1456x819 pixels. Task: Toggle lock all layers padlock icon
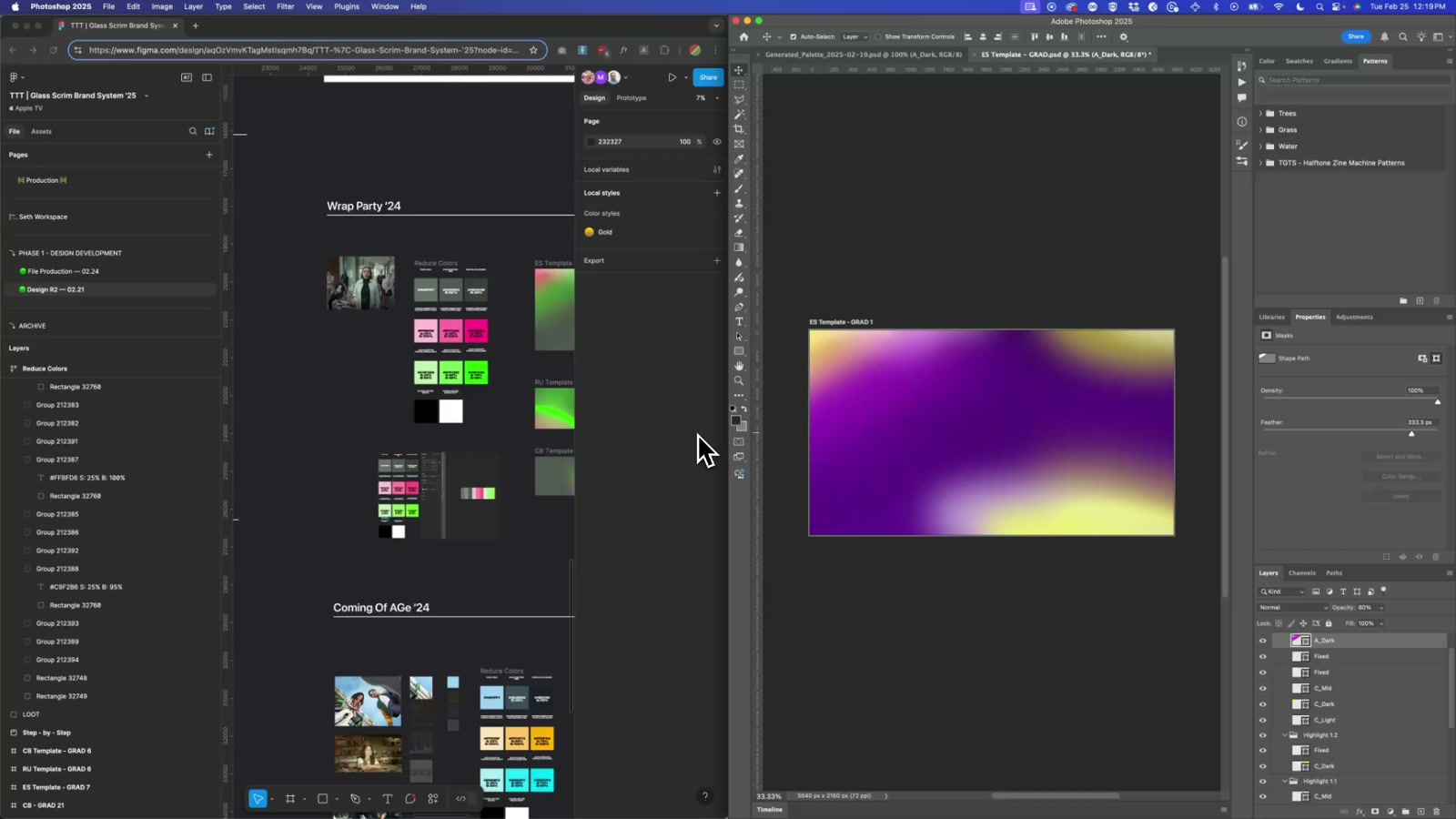tap(1329, 623)
